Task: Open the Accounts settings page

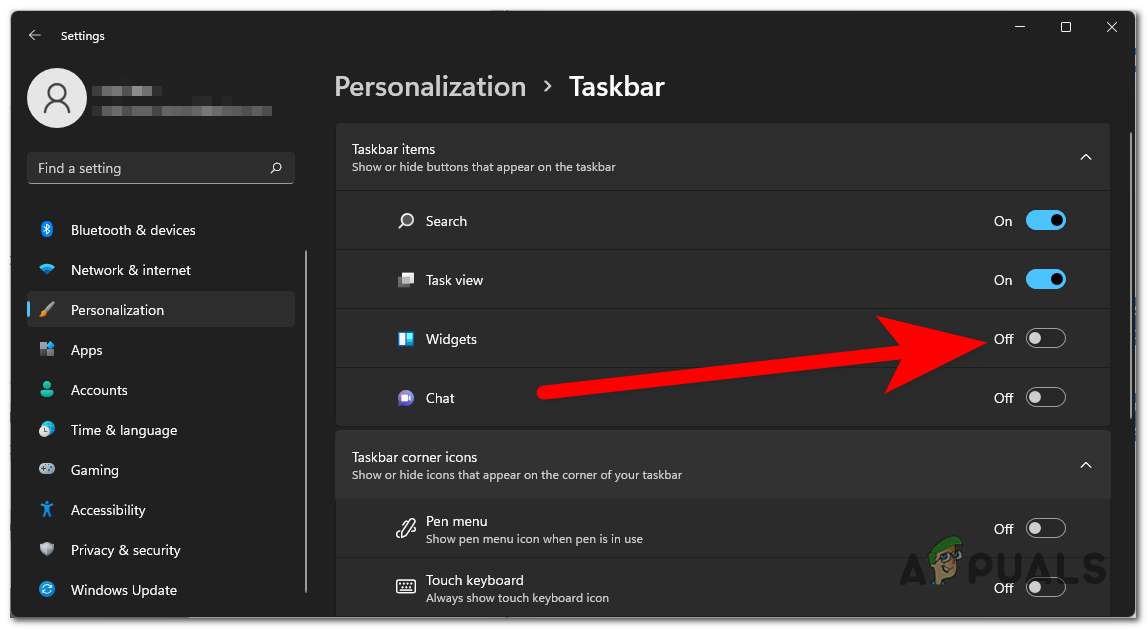Action: click(x=99, y=390)
